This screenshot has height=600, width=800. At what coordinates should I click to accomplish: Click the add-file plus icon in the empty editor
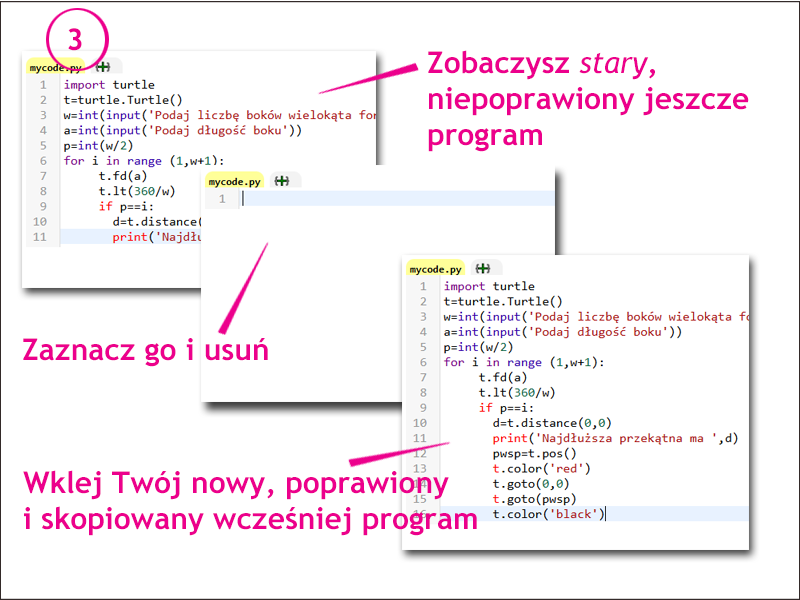[283, 181]
